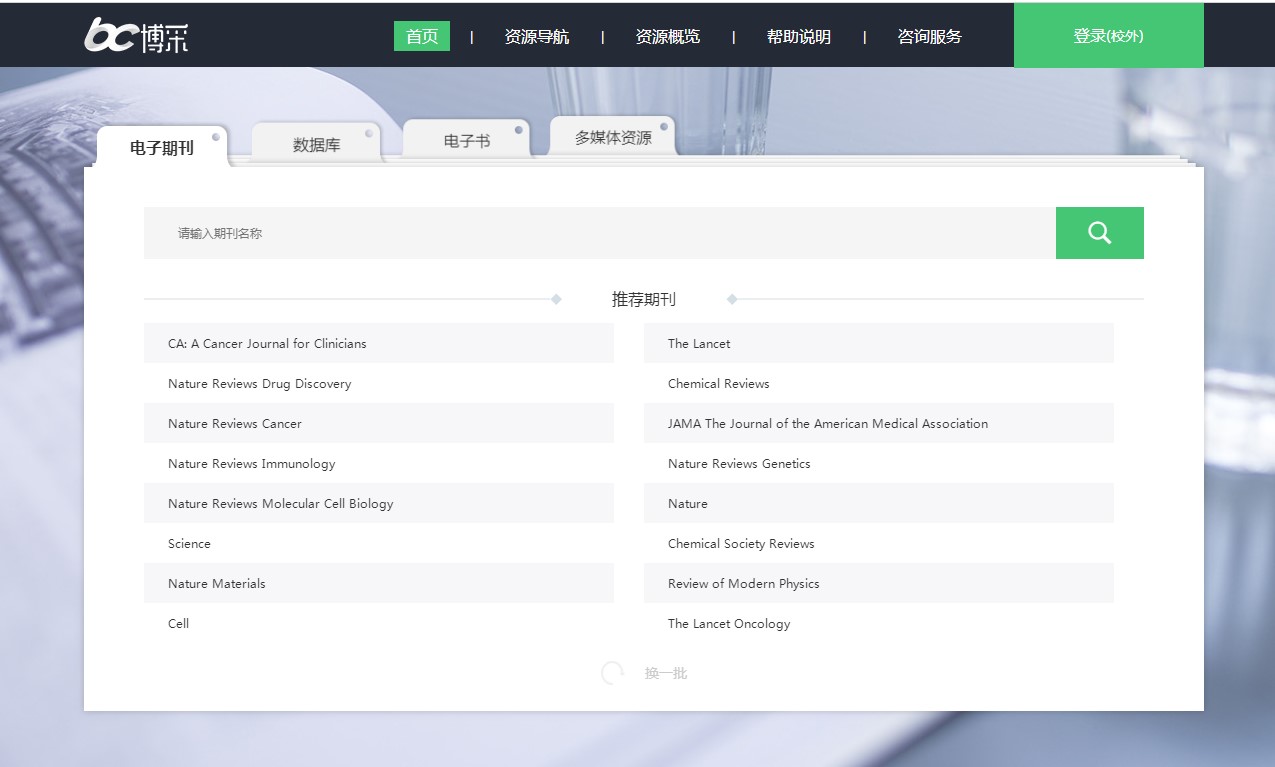Click the bc博采 logo
The height and width of the screenshot is (767, 1275).
point(136,35)
